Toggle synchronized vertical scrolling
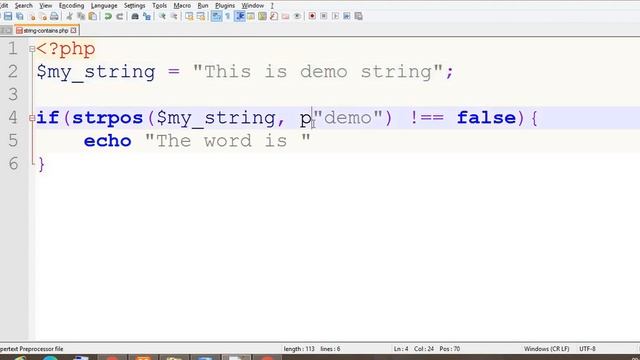This screenshot has height=360, width=640. coord(189,16)
